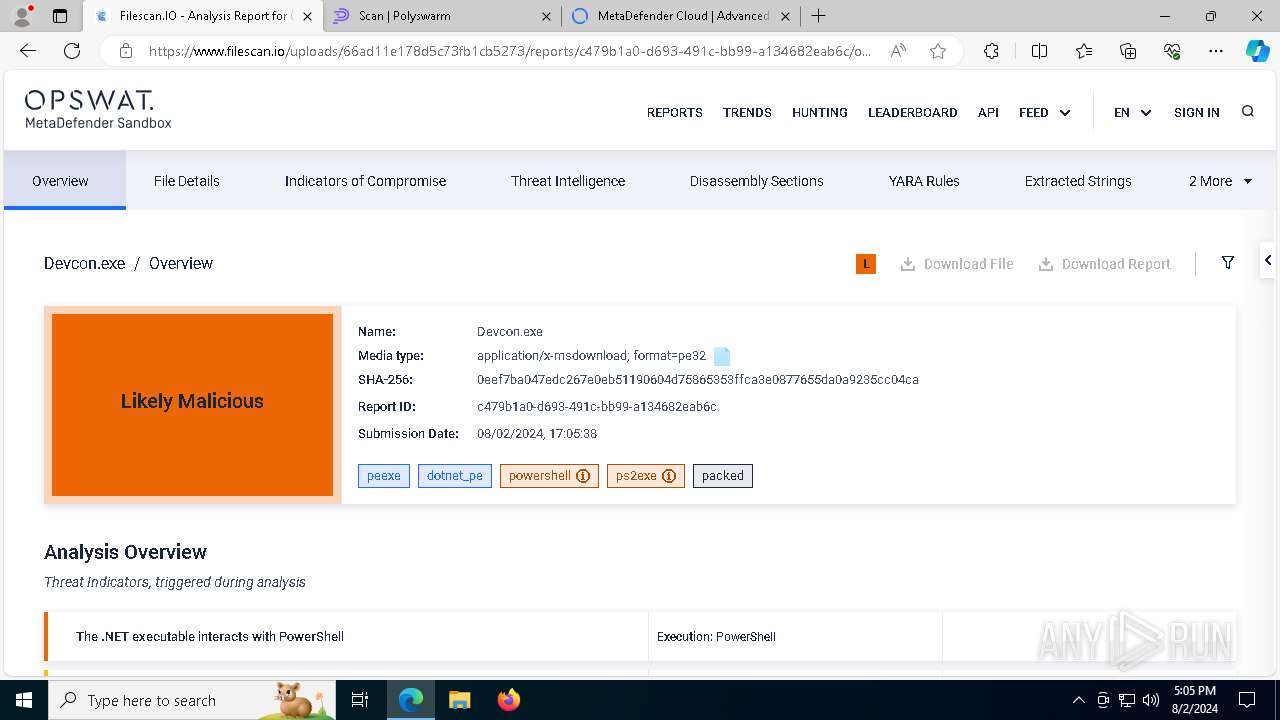Screen dimensions: 1280x720
Task: Click the orange L verdict badge
Action: coord(866,264)
